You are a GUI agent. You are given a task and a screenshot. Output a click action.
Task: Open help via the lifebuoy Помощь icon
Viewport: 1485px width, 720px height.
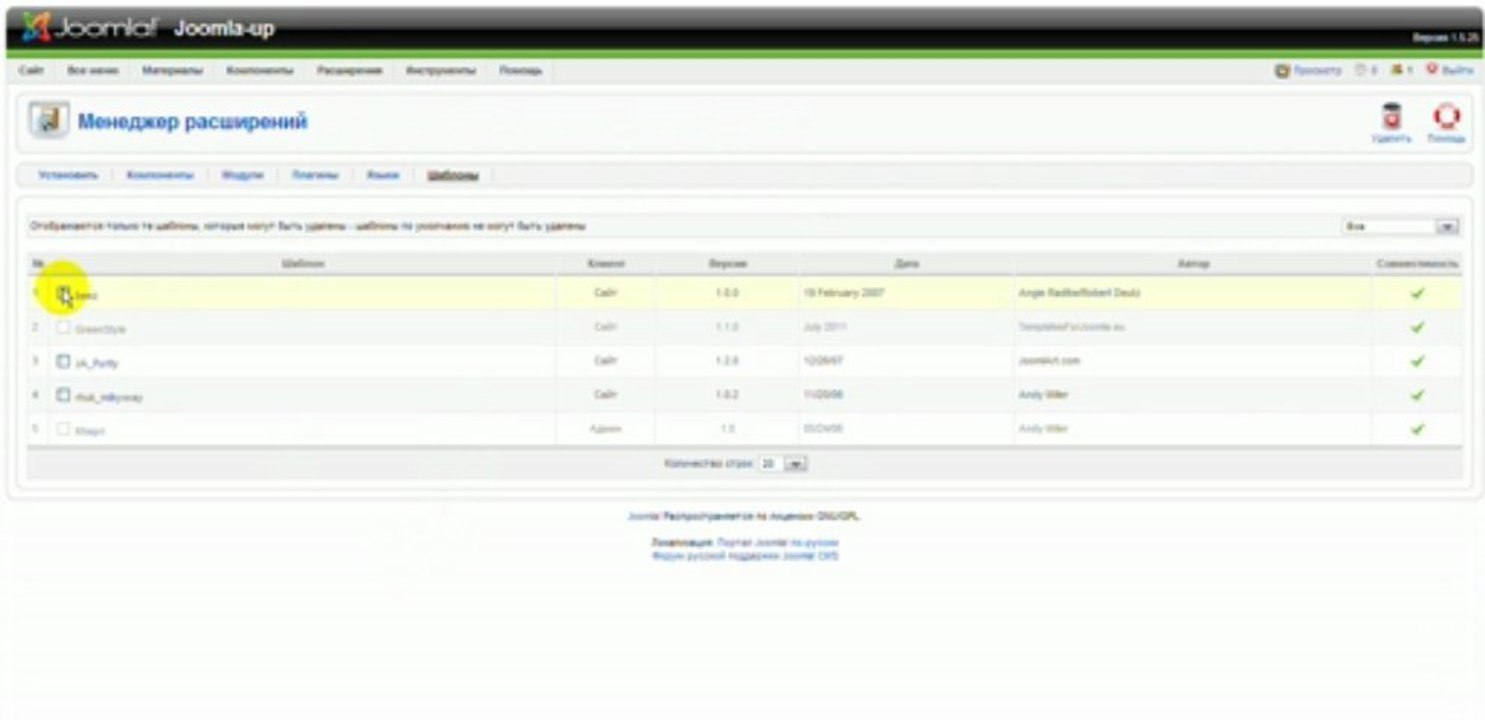pyautogui.click(x=1446, y=117)
